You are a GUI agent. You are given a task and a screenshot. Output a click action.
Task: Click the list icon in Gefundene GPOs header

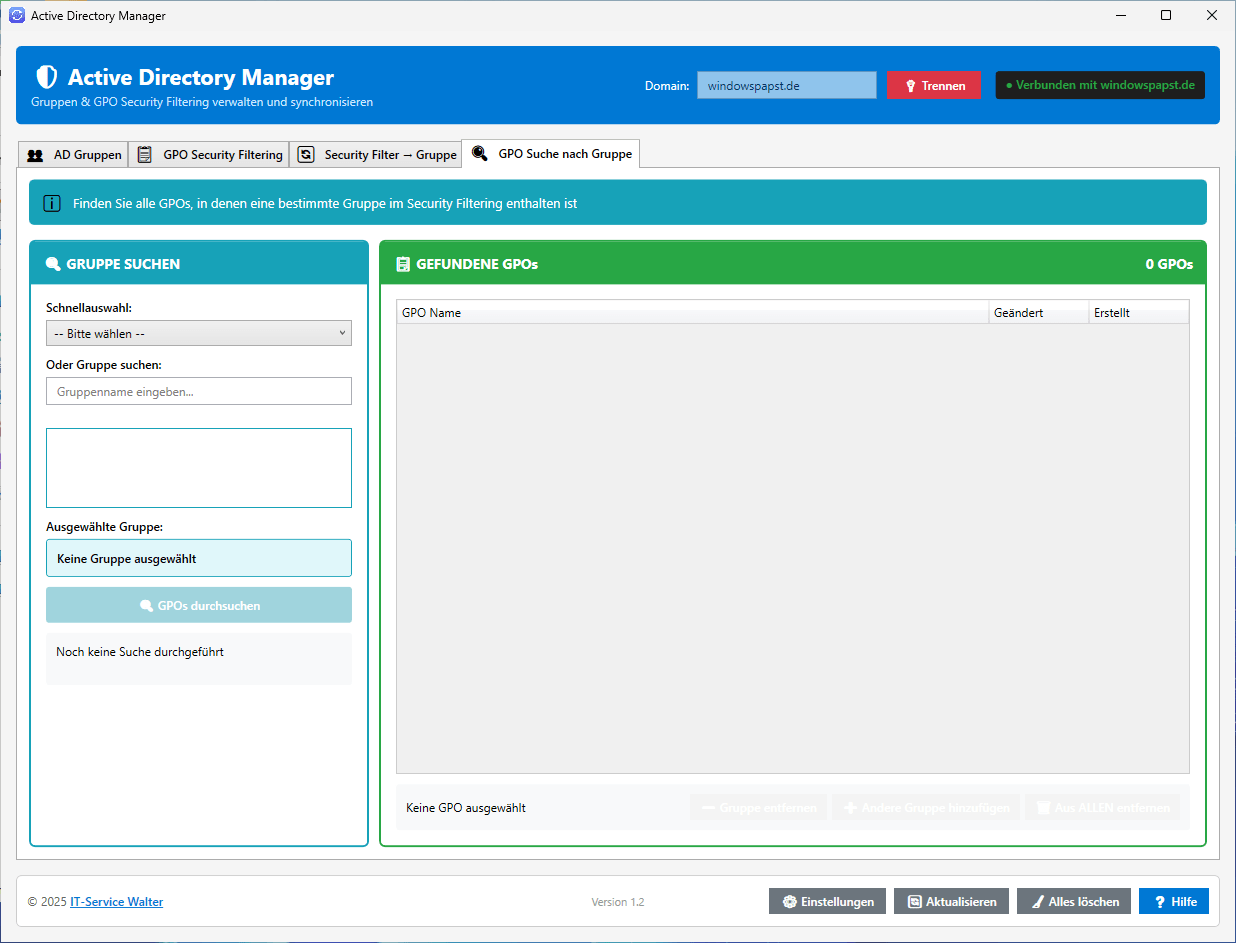point(403,264)
